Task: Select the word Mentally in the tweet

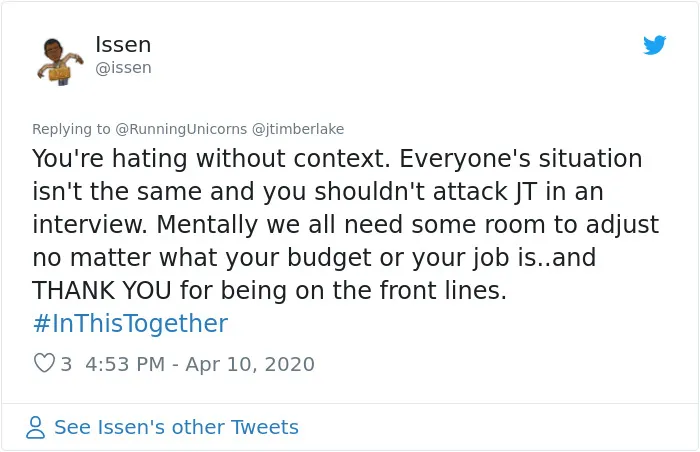Action: [x=207, y=225]
